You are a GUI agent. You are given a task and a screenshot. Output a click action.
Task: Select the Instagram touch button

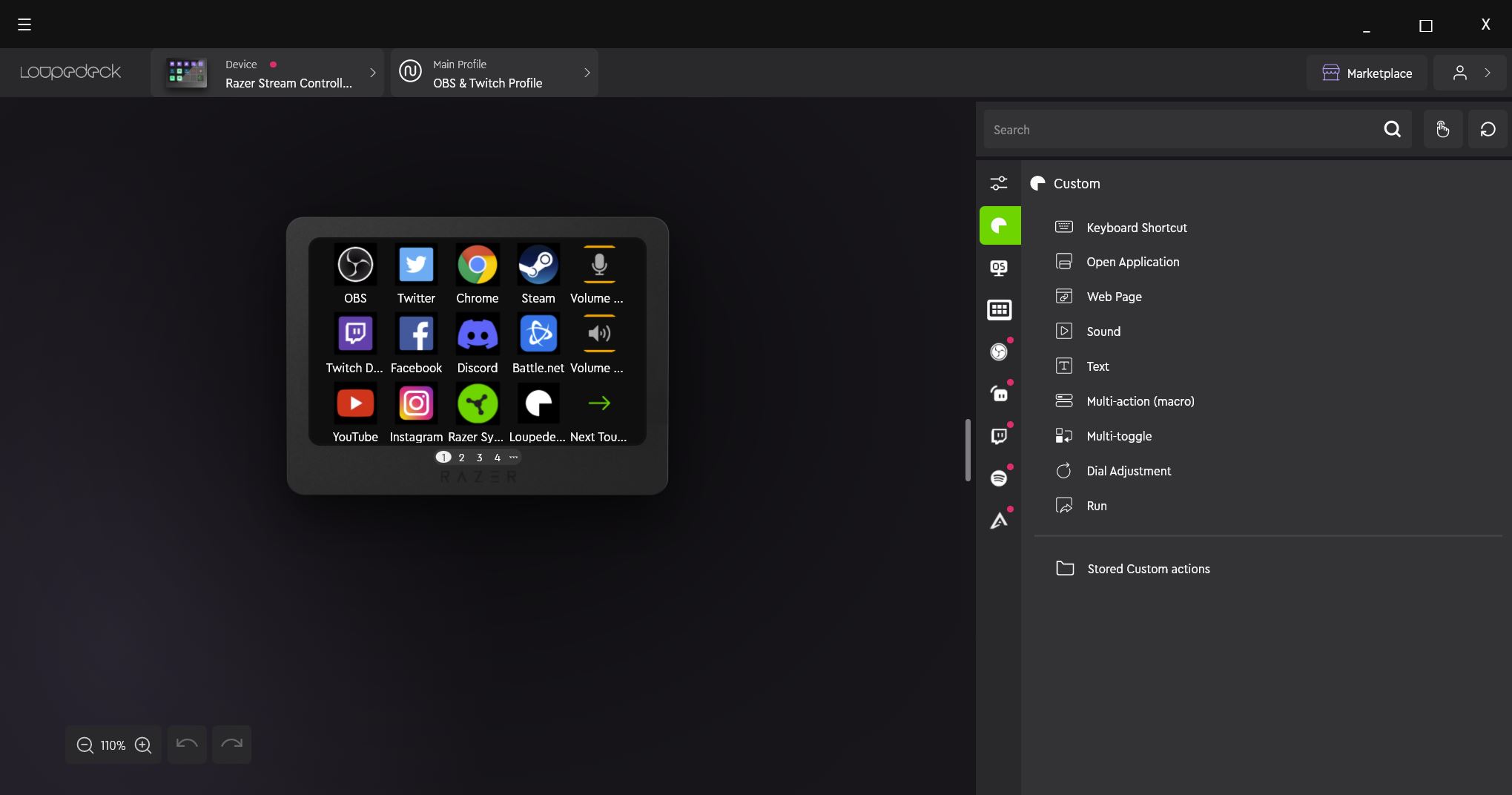(416, 403)
